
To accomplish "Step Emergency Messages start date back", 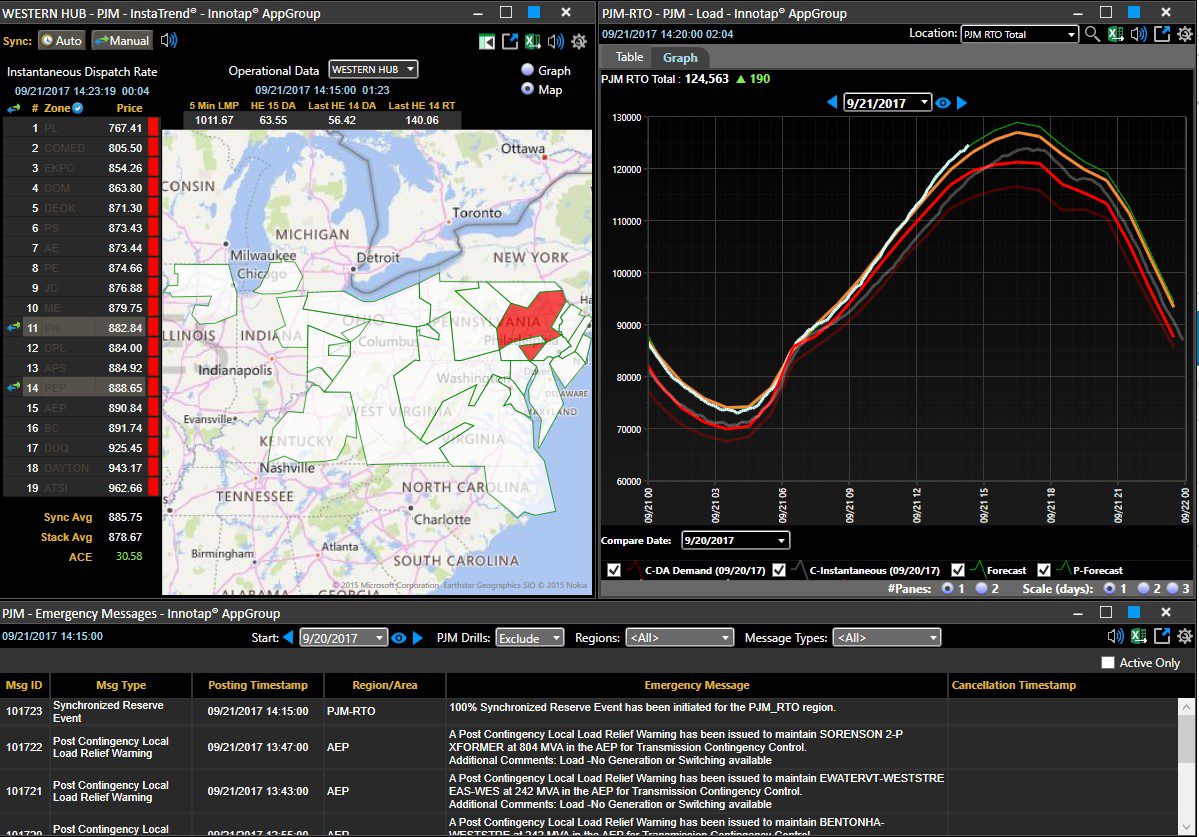I will pos(288,637).
